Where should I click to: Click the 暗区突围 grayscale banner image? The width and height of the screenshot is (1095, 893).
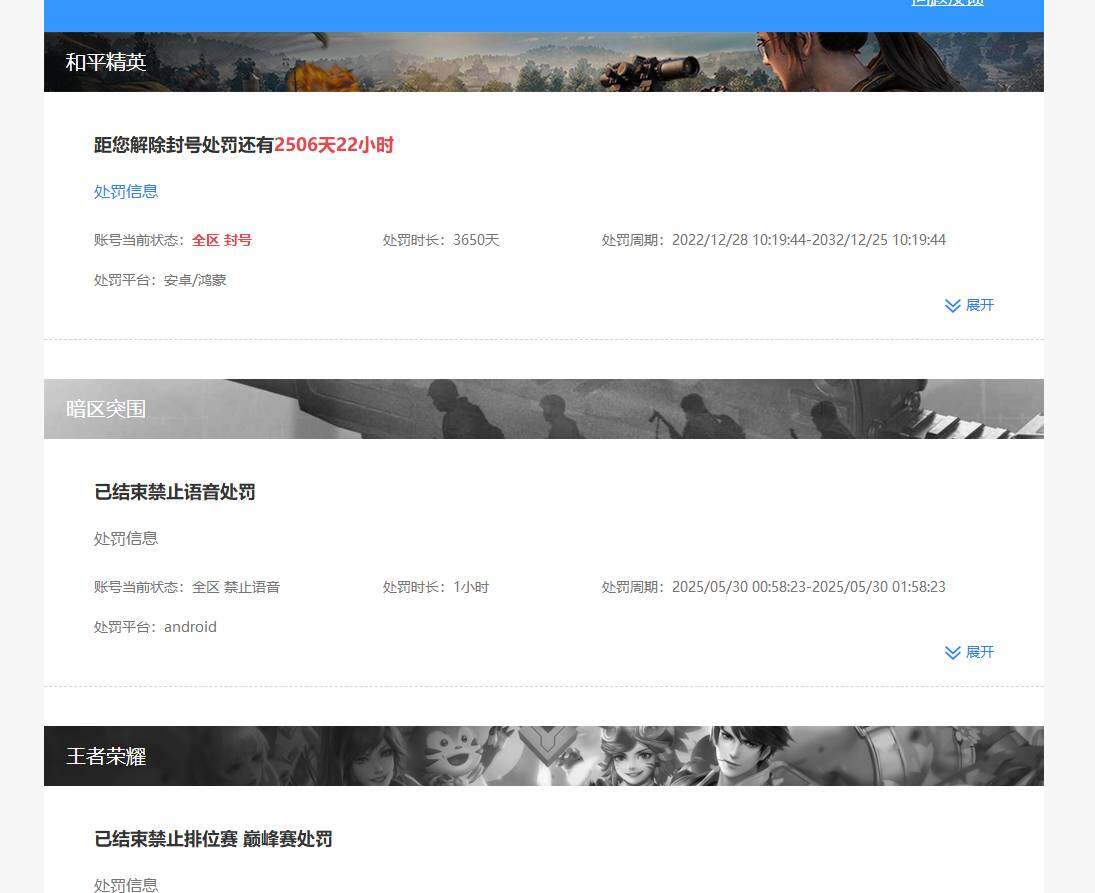pos(544,408)
